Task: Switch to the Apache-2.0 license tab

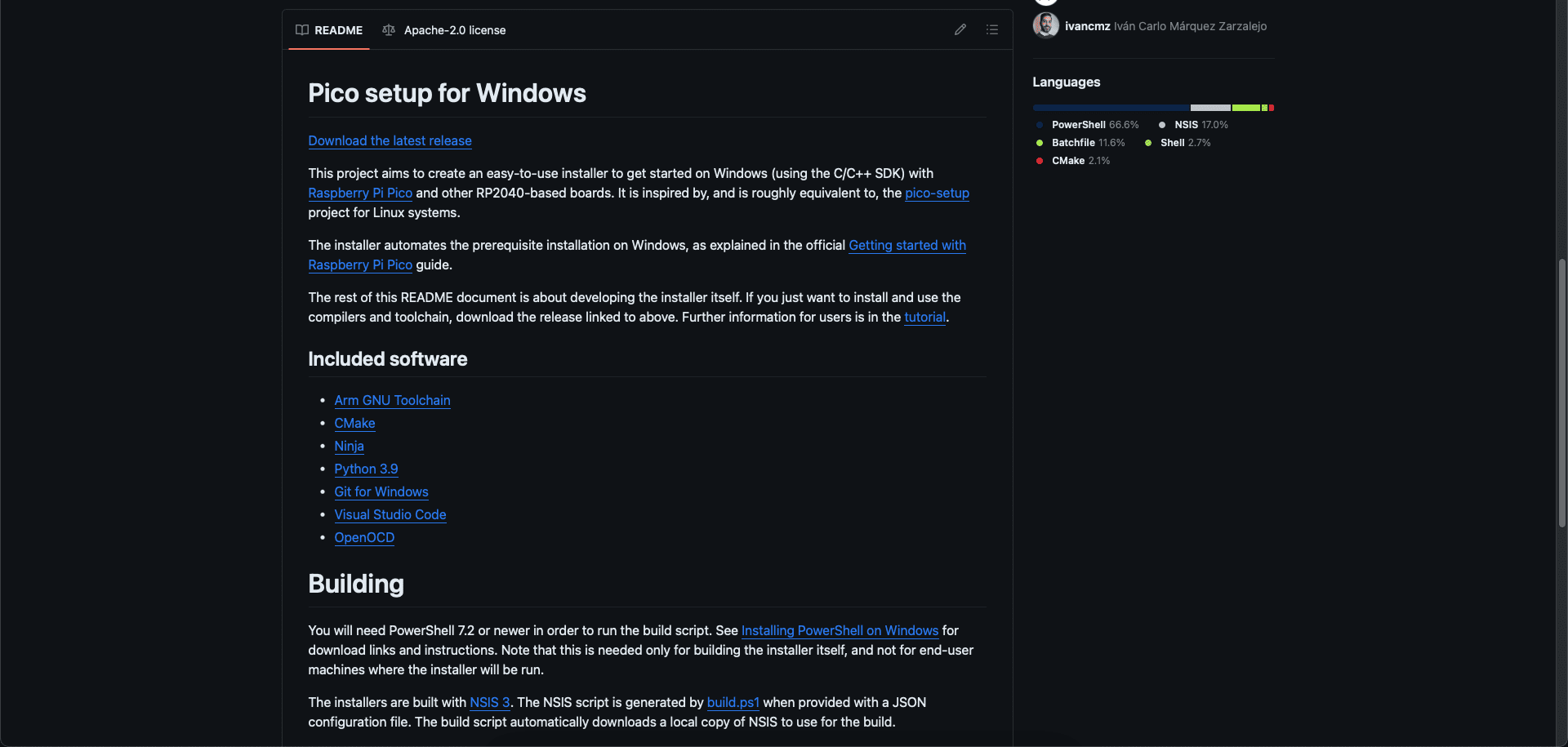Action: click(444, 30)
